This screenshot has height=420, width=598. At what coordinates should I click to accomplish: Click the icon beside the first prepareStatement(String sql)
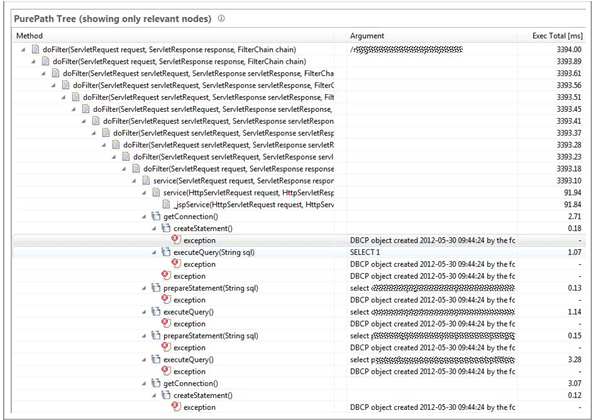[x=156, y=288]
